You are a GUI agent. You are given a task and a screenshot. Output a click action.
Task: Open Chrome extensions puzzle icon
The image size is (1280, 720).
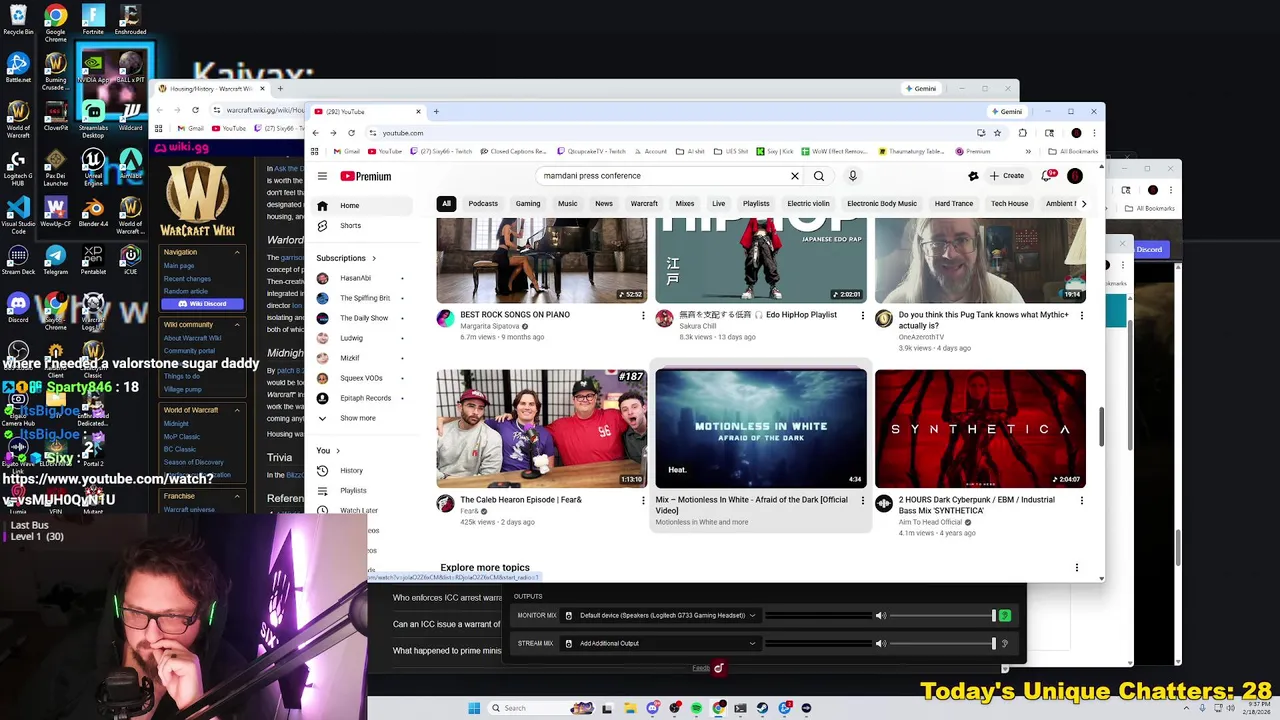pos(1022,133)
